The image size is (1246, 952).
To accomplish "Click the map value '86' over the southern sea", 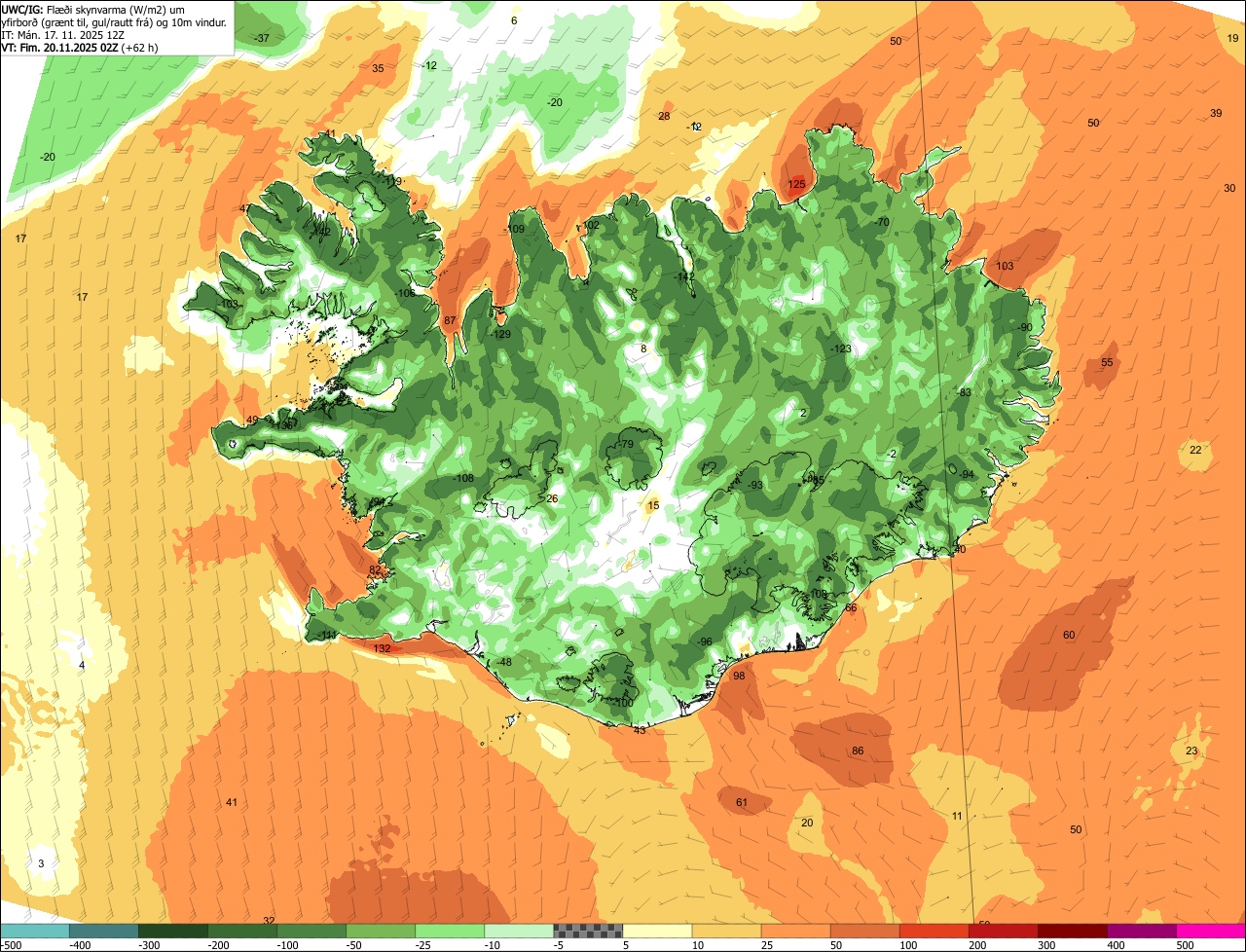I will point(858,751).
